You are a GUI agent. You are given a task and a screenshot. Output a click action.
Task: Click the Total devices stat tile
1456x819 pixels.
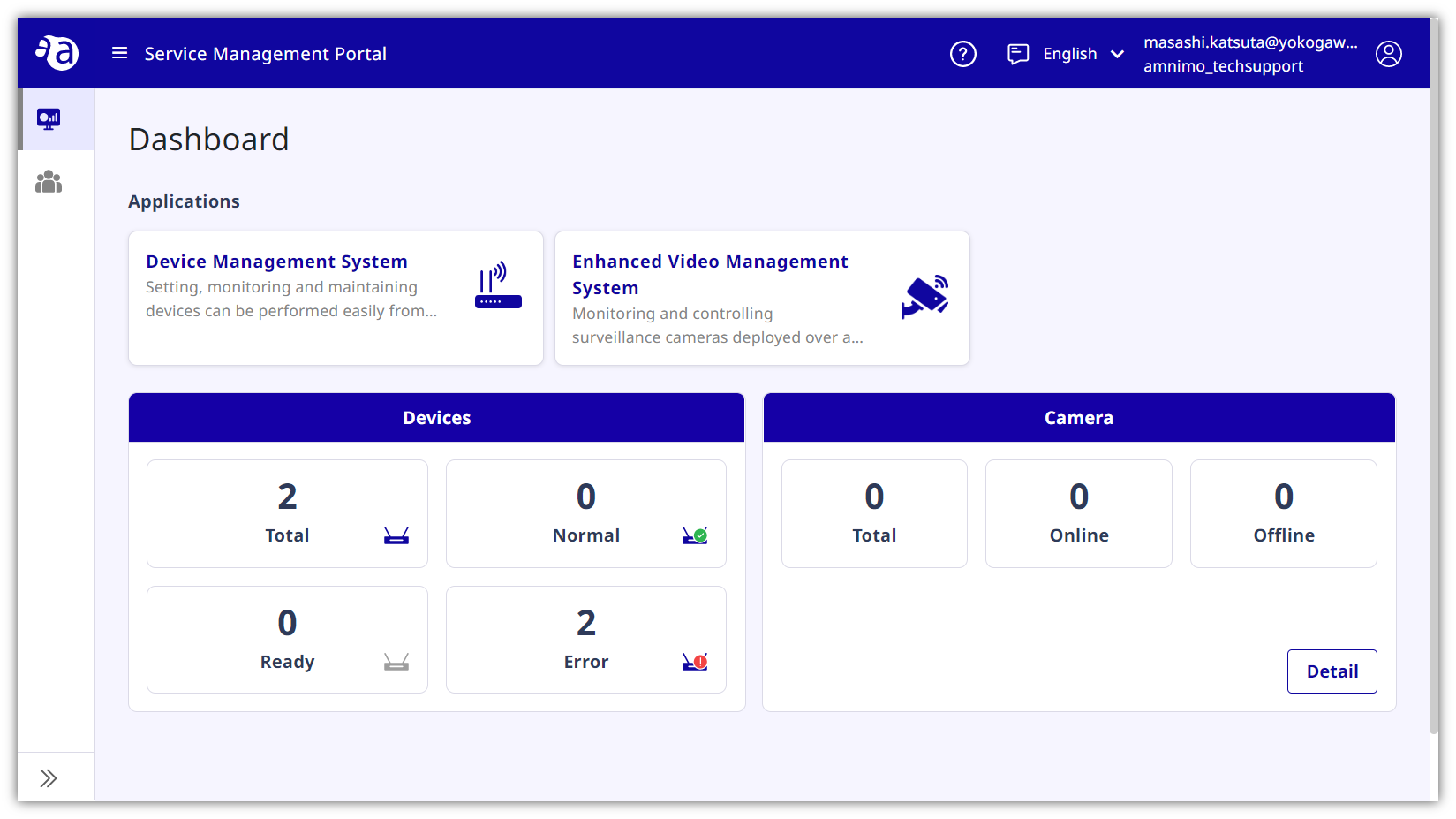(286, 513)
